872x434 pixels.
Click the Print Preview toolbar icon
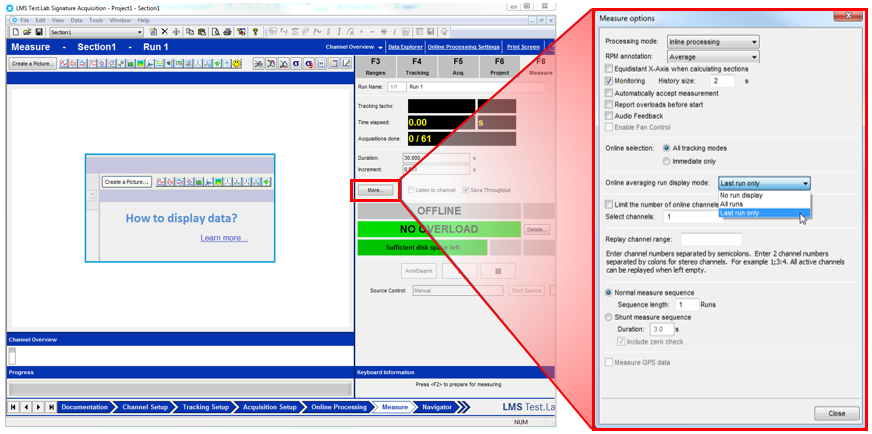216,32
